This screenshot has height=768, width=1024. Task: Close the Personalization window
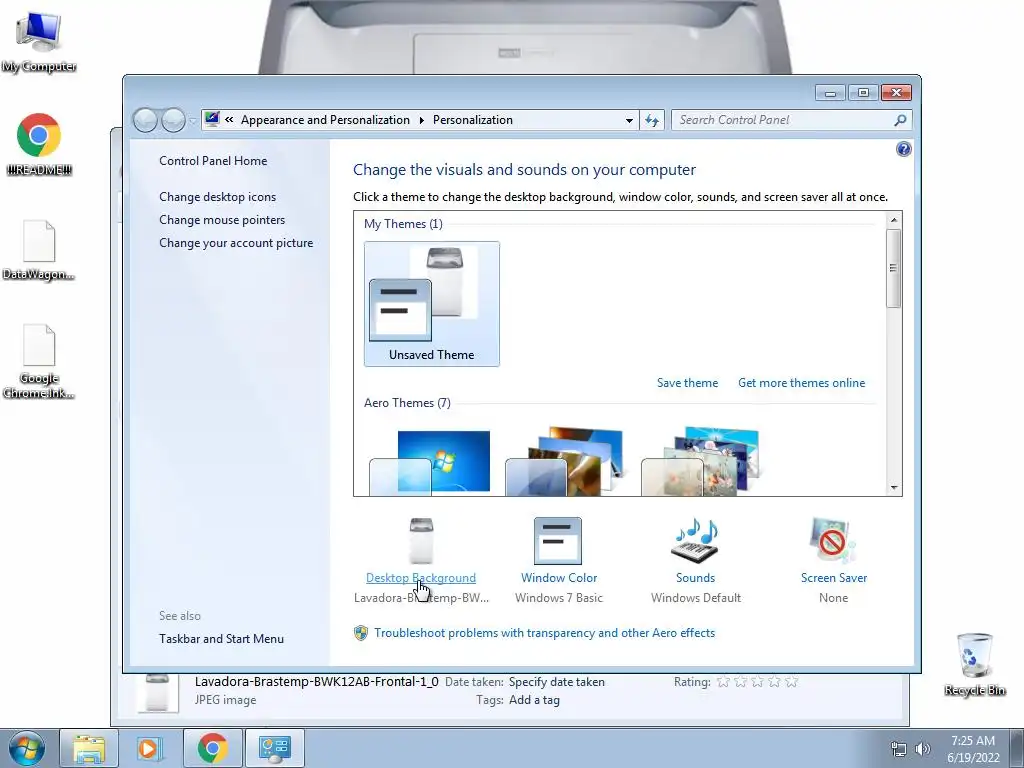point(896,93)
